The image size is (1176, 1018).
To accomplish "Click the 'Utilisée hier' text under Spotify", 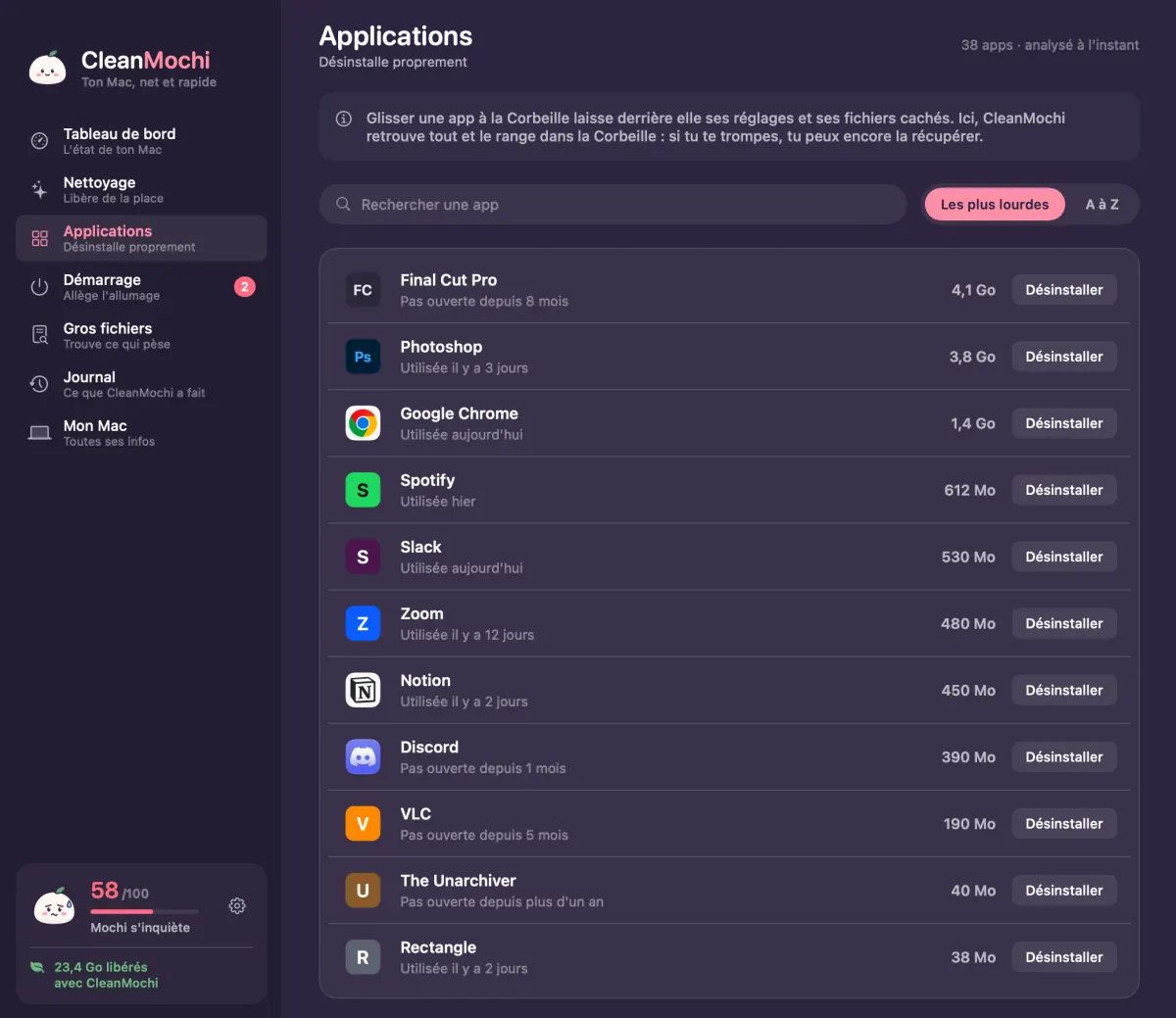I will coord(438,502).
